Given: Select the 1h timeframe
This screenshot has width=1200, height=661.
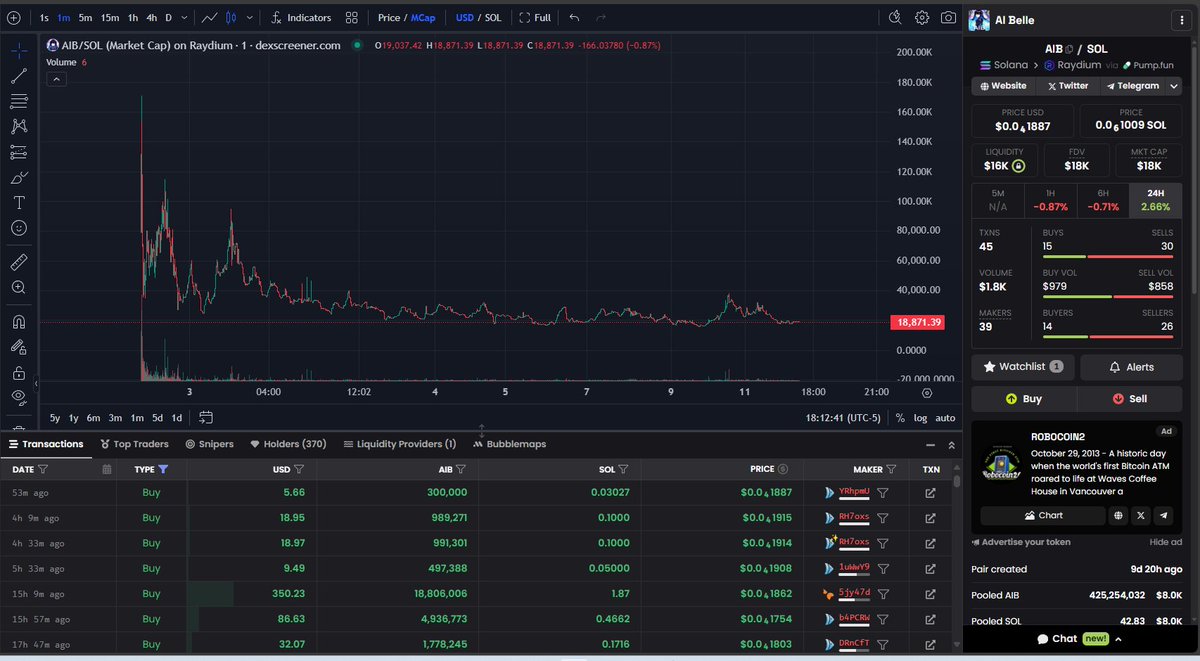Looking at the screenshot, I should pyautogui.click(x=133, y=18).
